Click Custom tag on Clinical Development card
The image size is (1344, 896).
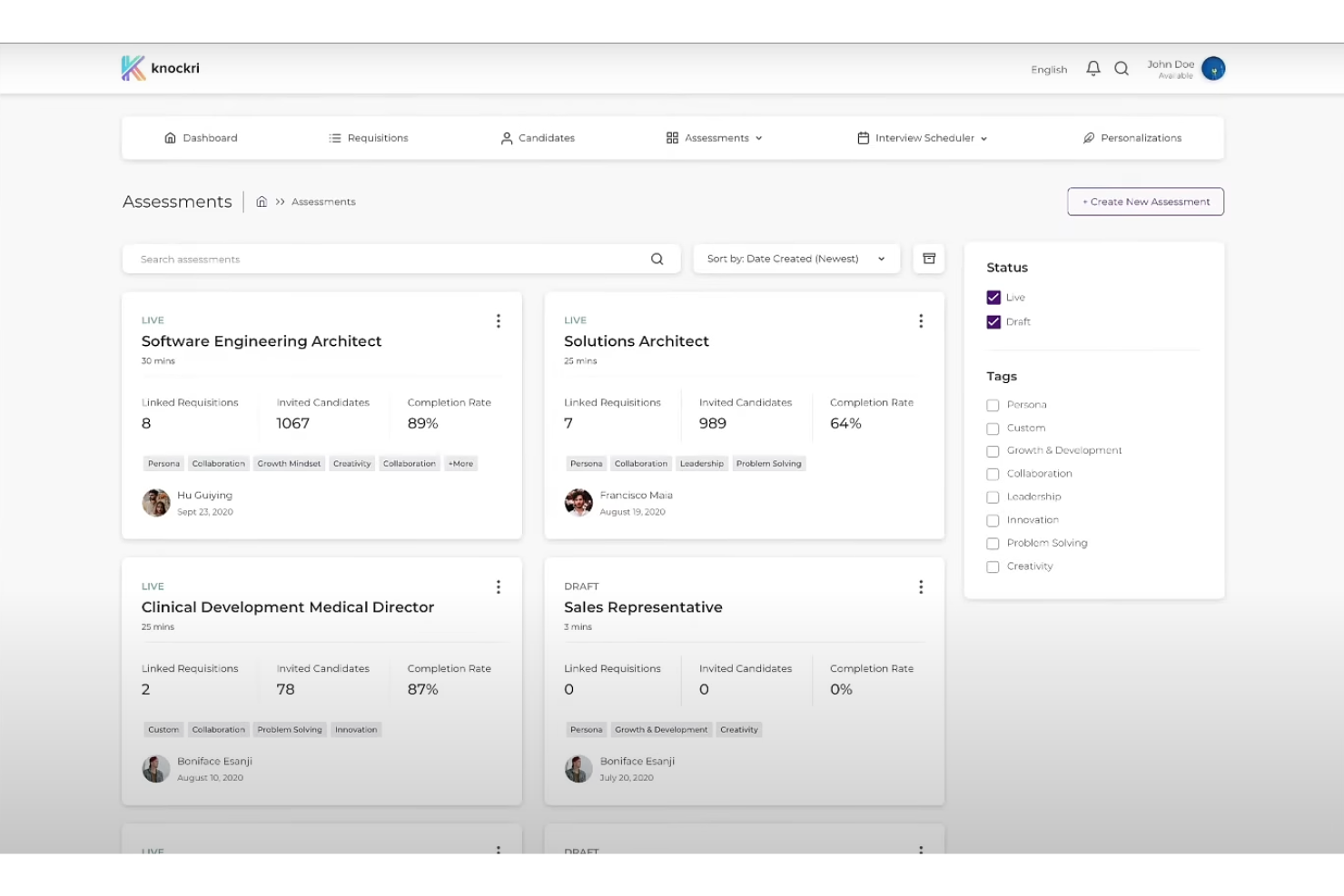pyautogui.click(x=163, y=729)
